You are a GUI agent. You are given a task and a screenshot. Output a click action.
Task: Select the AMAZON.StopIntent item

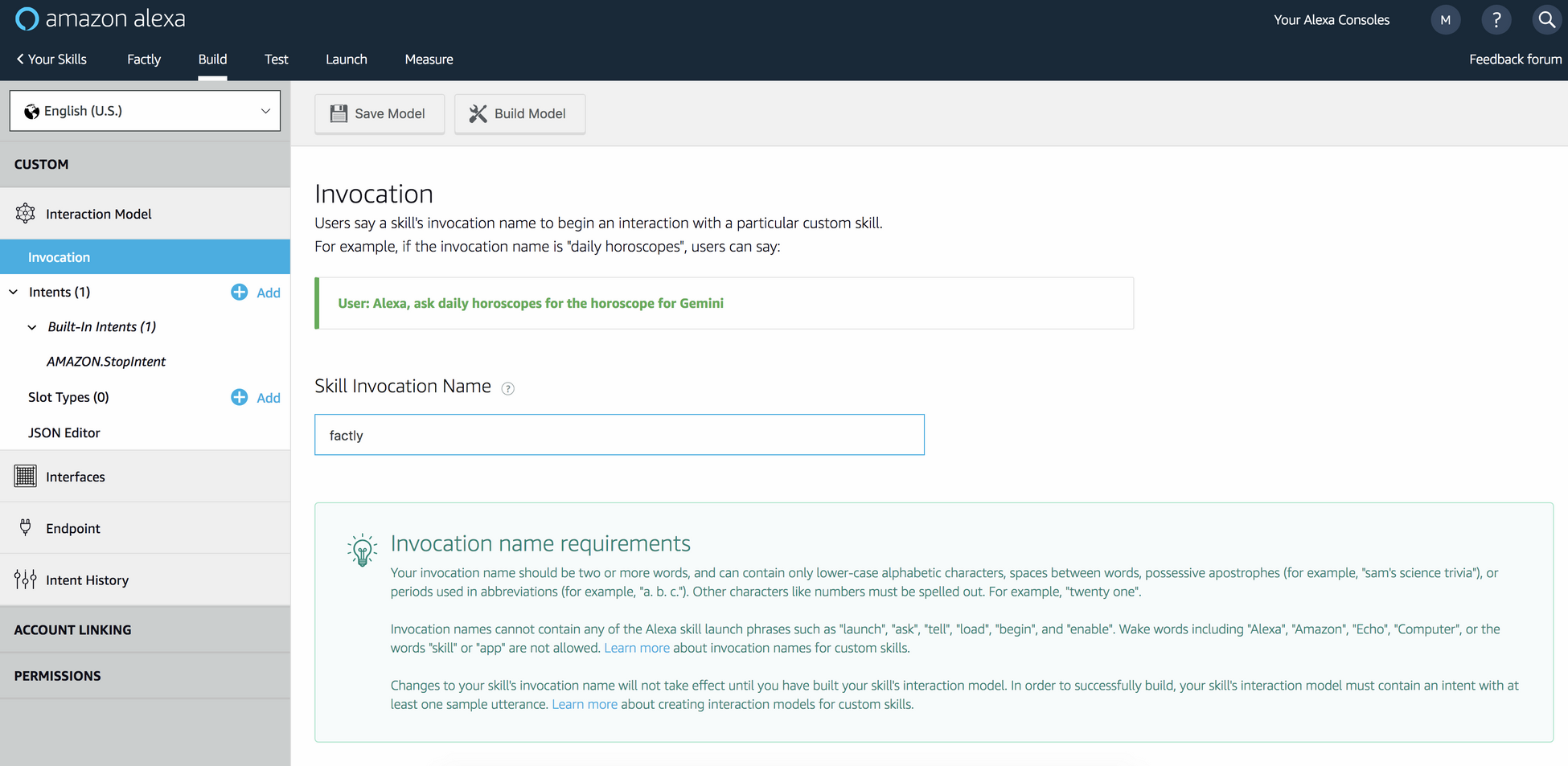point(106,362)
